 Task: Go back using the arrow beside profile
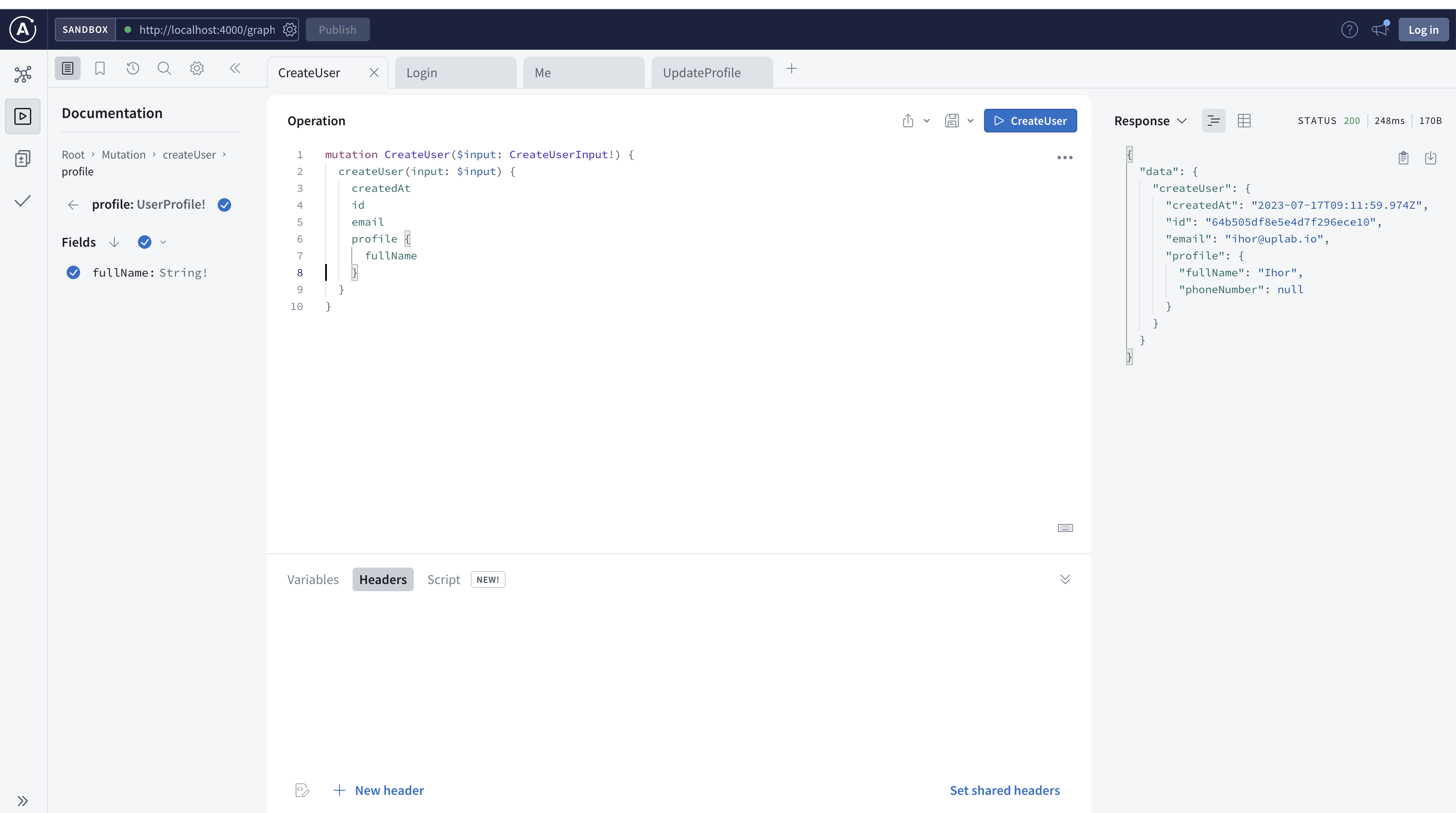[73, 205]
